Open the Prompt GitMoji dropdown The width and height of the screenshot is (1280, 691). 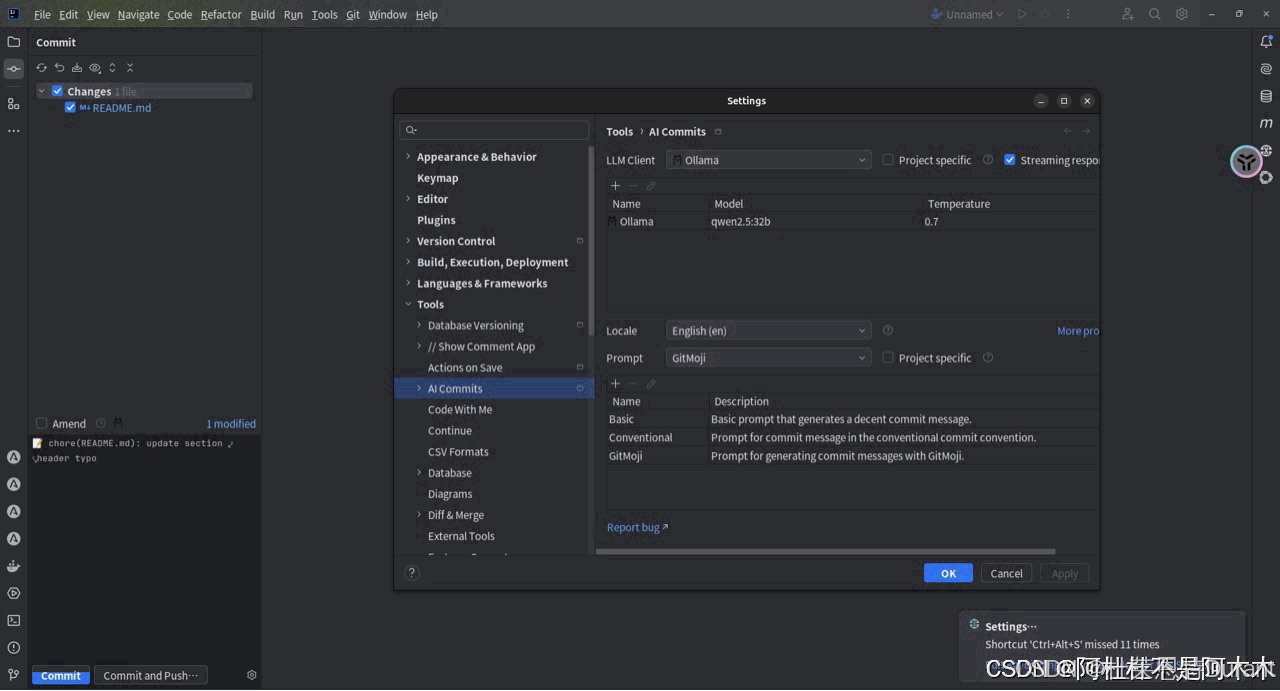click(x=768, y=358)
